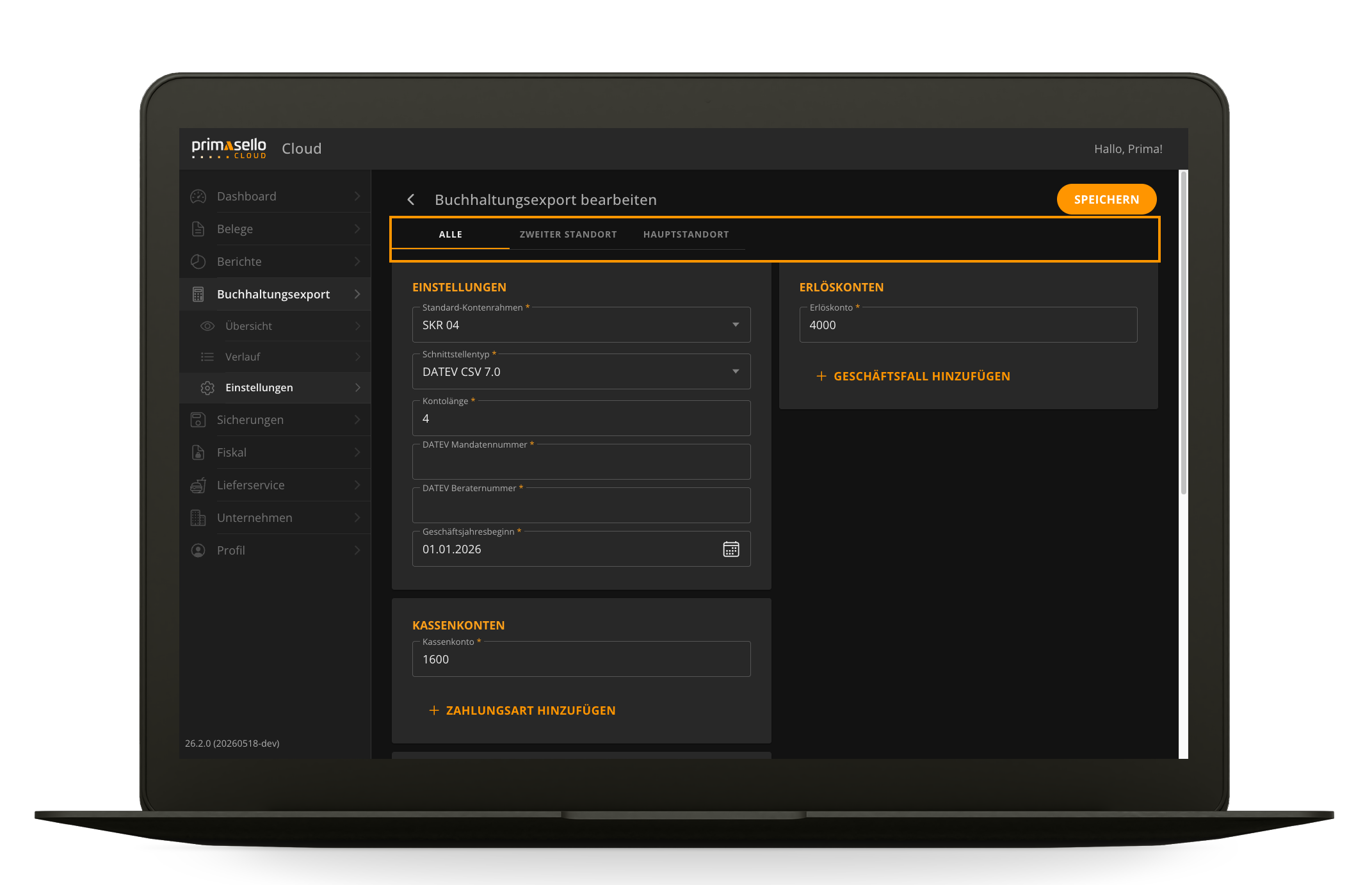Click the Erlöskonto input field

(968, 325)
